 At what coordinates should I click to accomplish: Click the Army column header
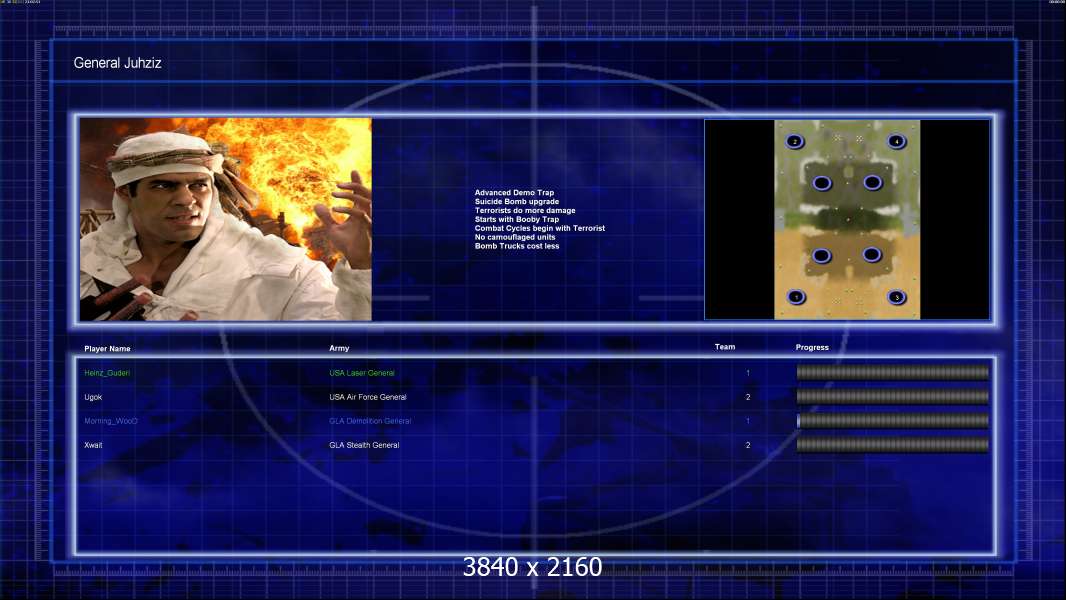coord(339,348)
